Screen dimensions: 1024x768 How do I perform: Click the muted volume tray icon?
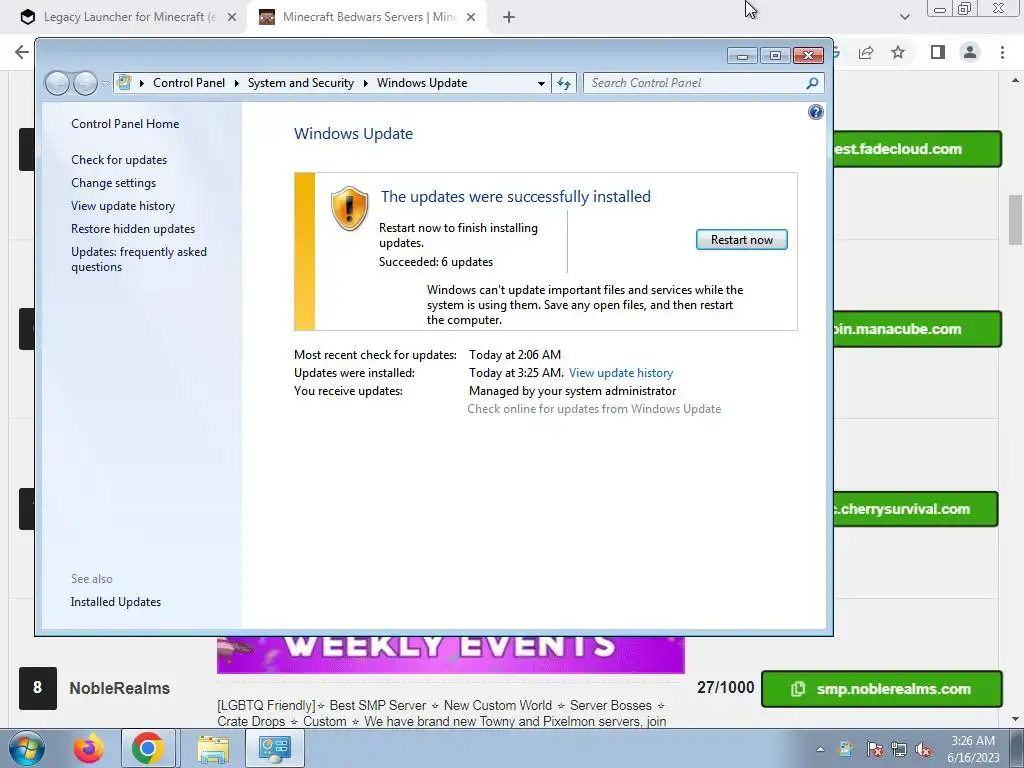[923, 749]
